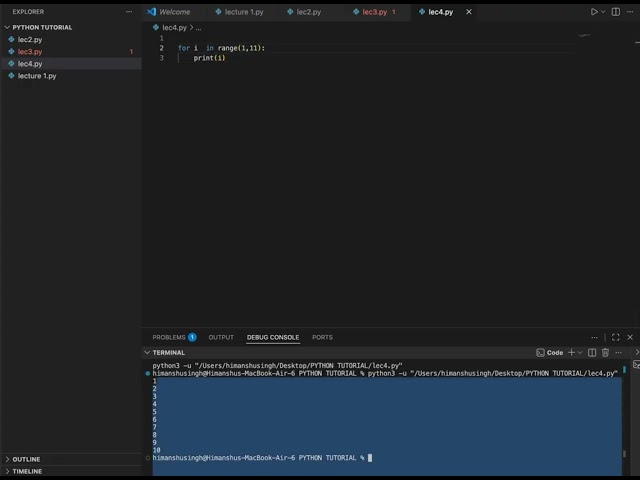This screenshot has height=480, width=640.
Task: Open panel more actions ellipsis
Action: click(x=594, y=338)
